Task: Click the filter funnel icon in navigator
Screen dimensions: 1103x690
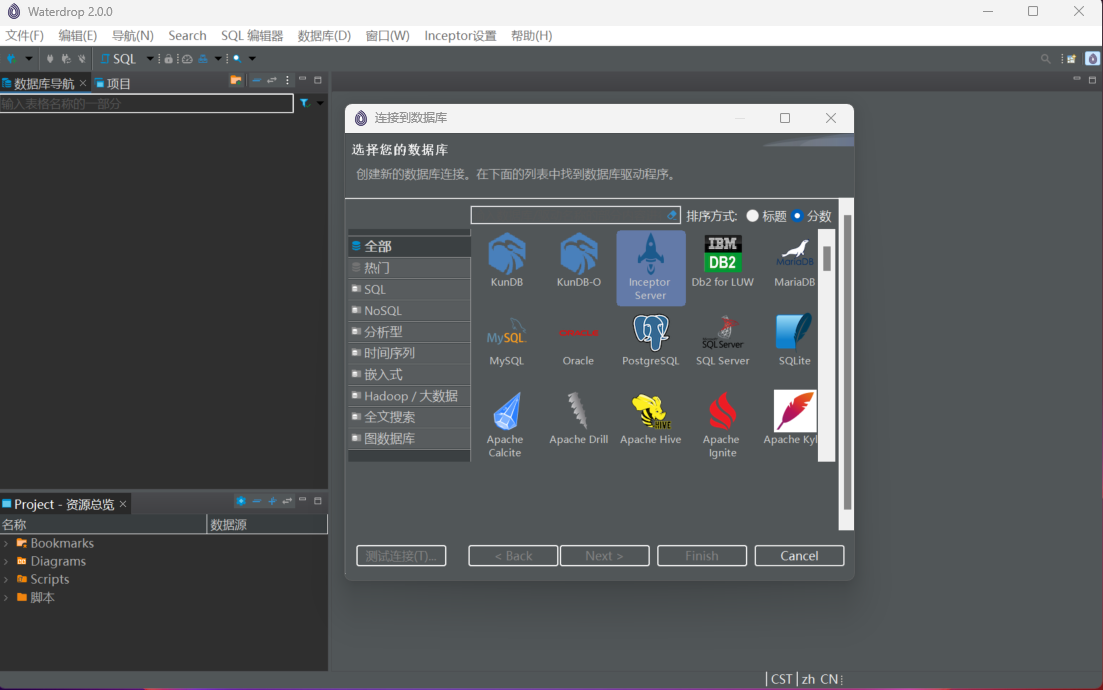Action: [305, 103]
